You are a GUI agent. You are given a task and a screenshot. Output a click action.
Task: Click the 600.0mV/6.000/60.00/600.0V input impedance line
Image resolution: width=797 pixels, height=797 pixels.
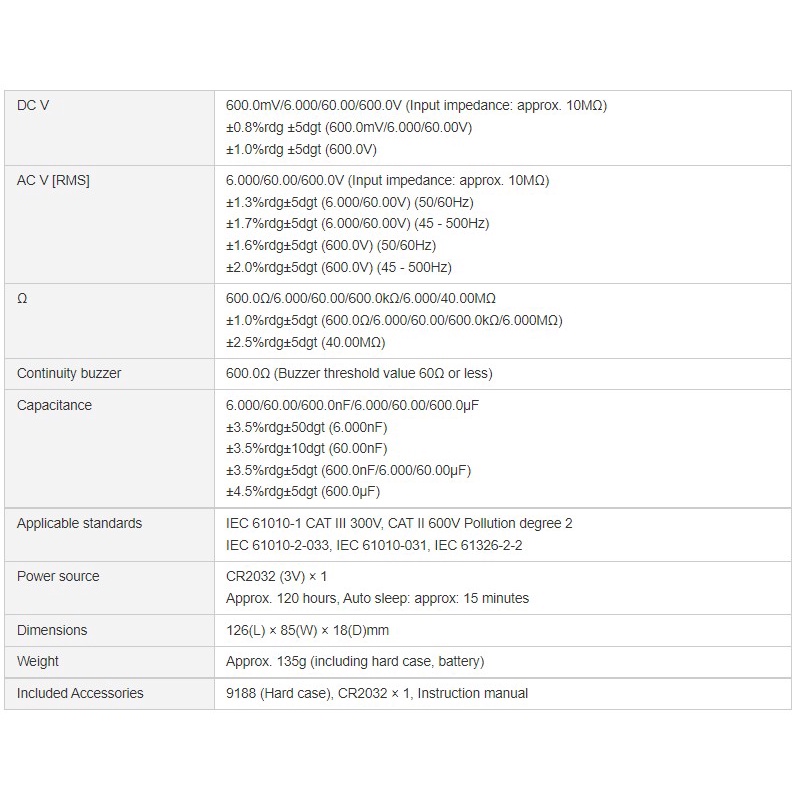[416, 105]
